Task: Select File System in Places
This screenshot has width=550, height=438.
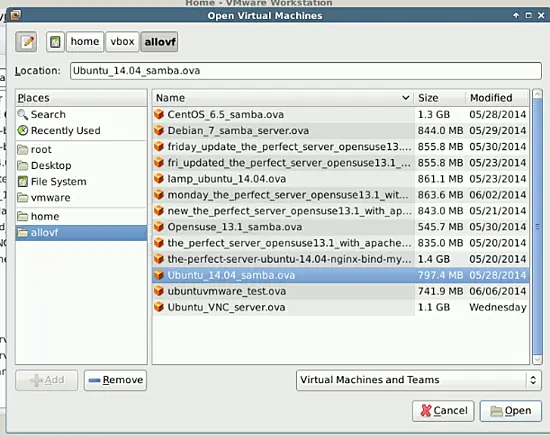Action: pyautogui.click(x=81, y=182)
